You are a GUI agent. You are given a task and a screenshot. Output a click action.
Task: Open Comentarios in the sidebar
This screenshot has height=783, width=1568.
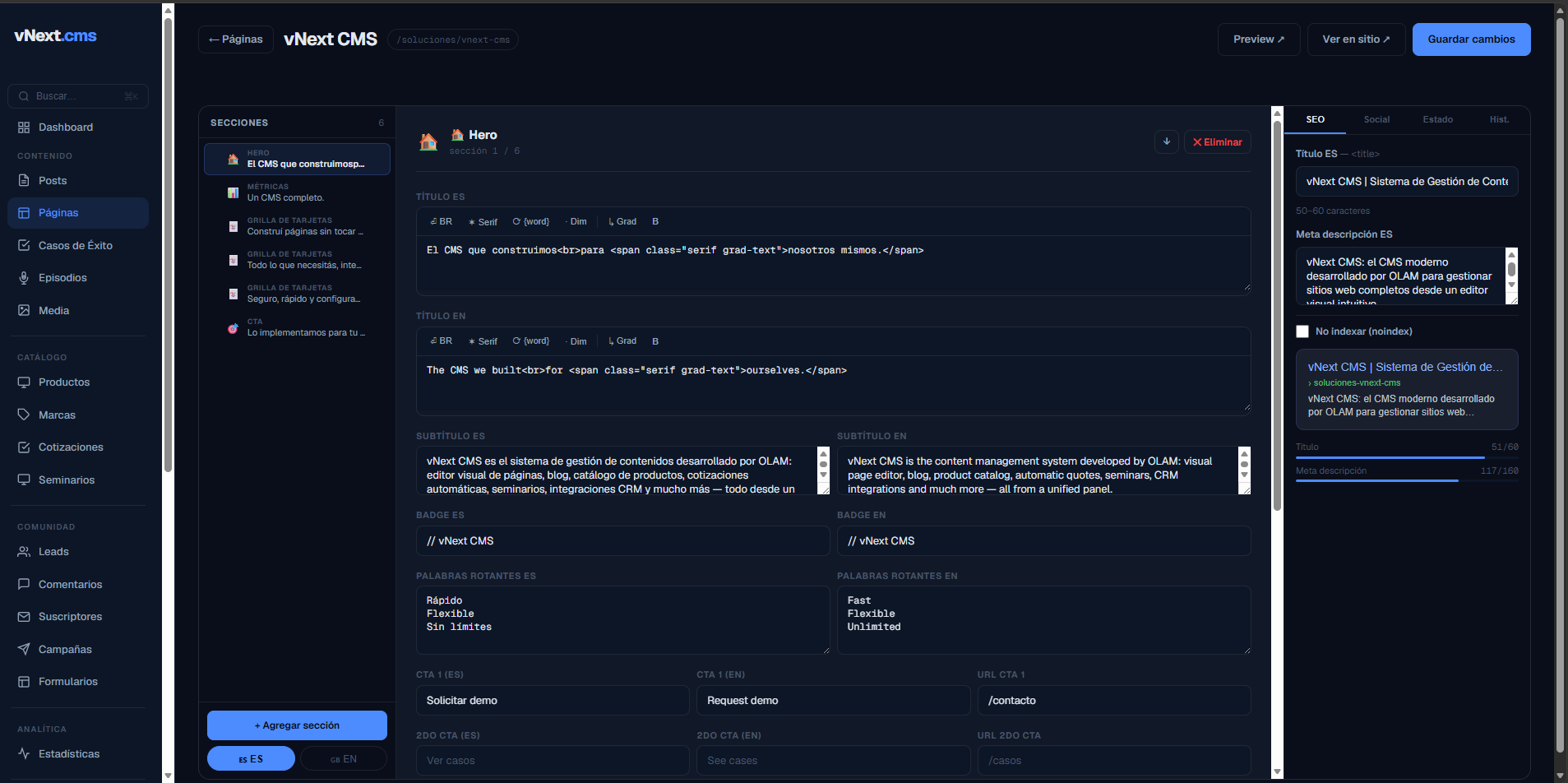78,585
